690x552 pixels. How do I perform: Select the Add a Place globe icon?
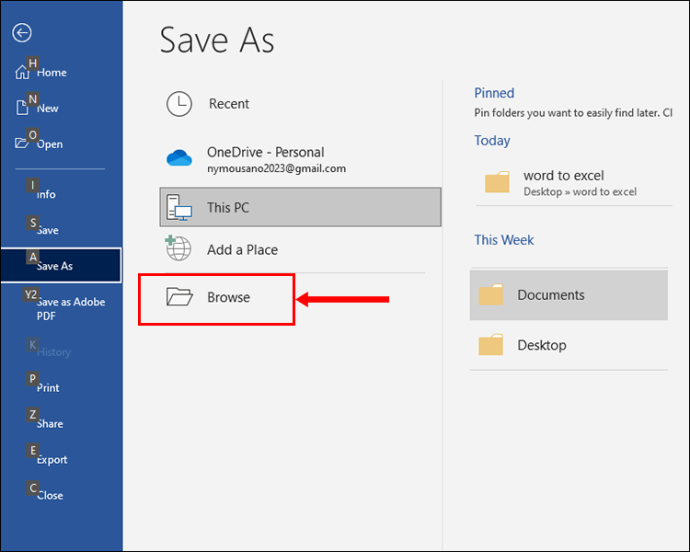point(178,248)
